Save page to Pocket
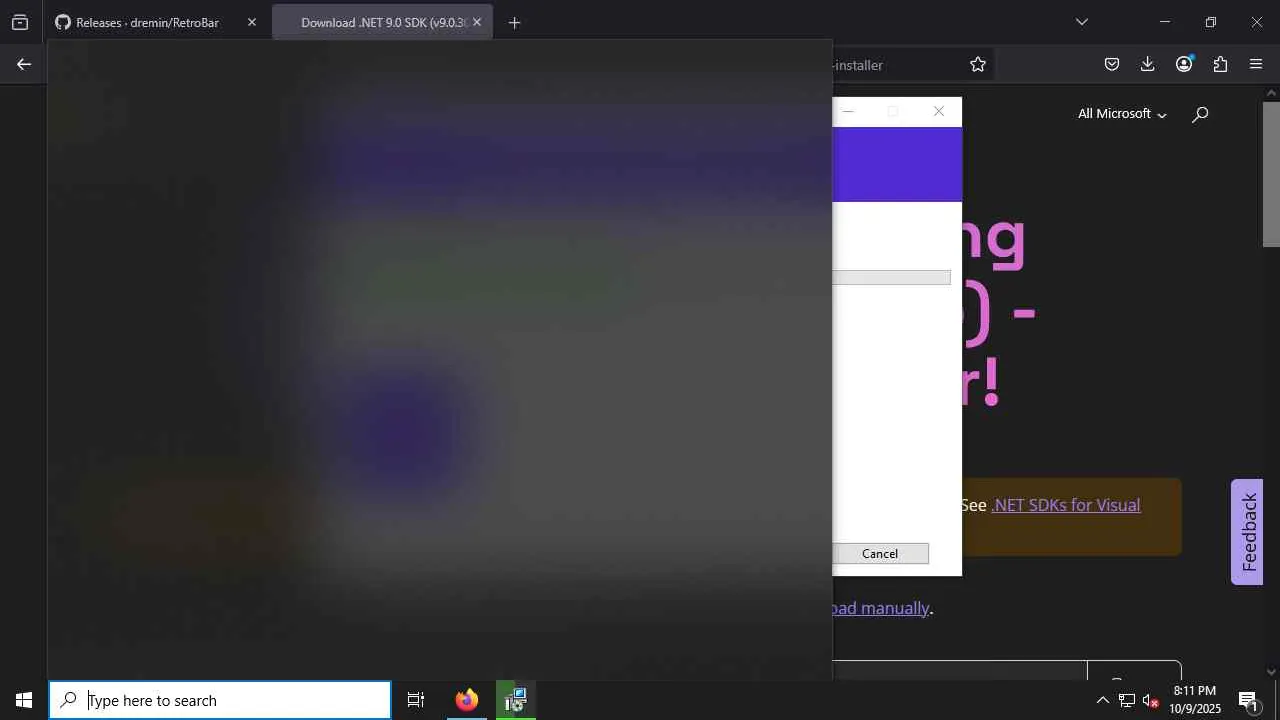1280x720 pixels. [x=1112, y=64]
